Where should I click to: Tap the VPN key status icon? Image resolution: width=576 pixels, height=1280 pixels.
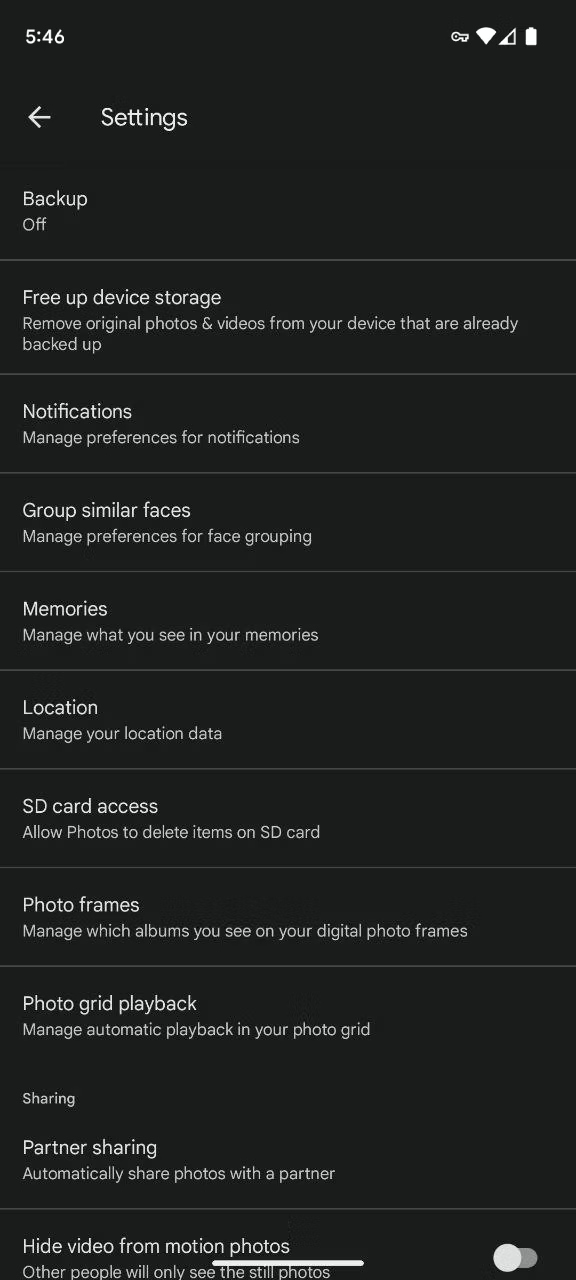pyautogui.click(x=460, y=37)
